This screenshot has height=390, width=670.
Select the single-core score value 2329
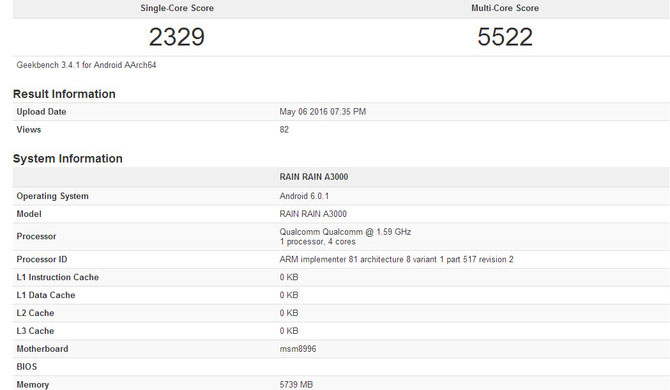(x=177, y=37)
